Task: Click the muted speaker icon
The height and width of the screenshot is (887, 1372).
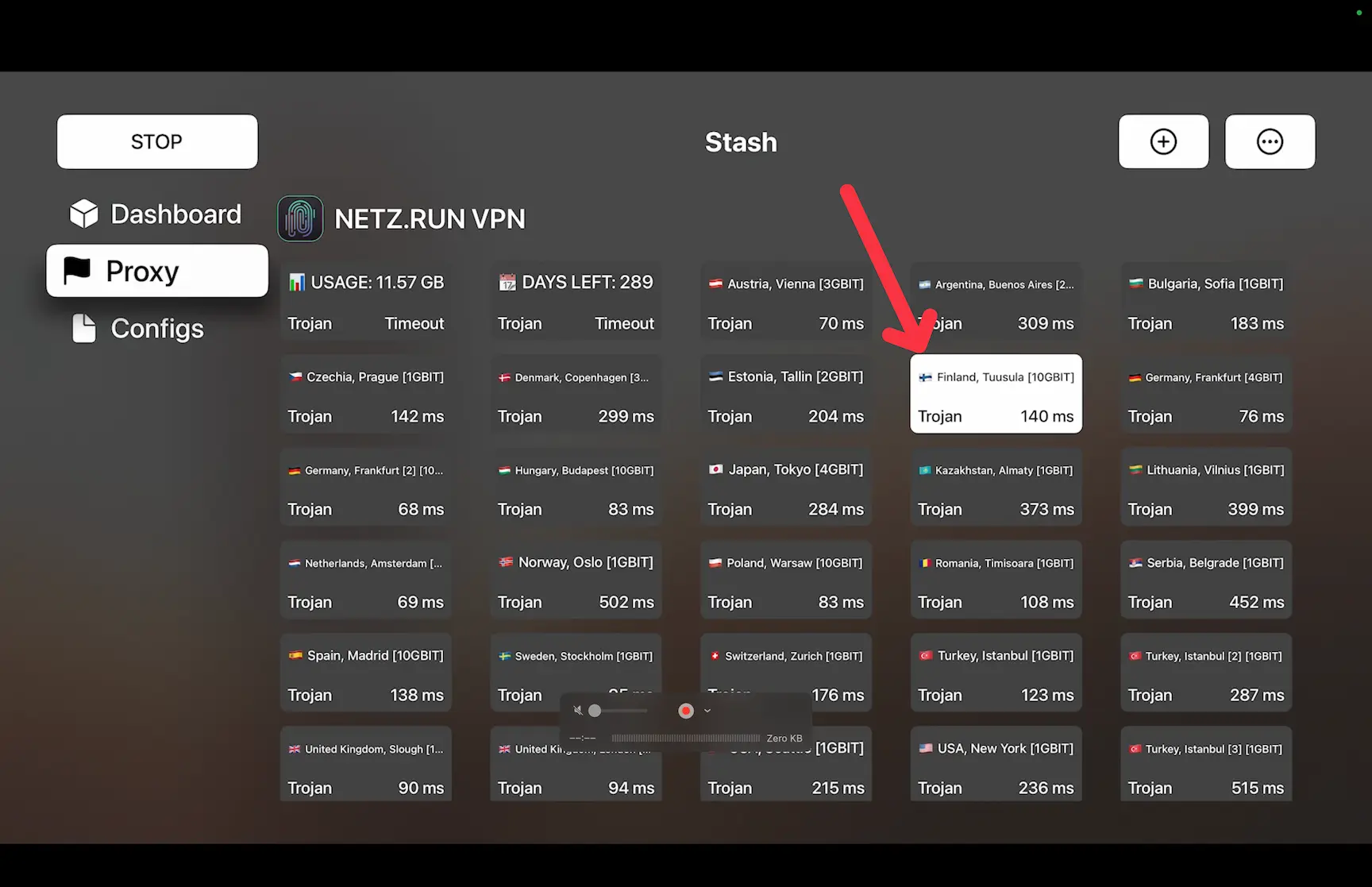Action: click(577, 711)
